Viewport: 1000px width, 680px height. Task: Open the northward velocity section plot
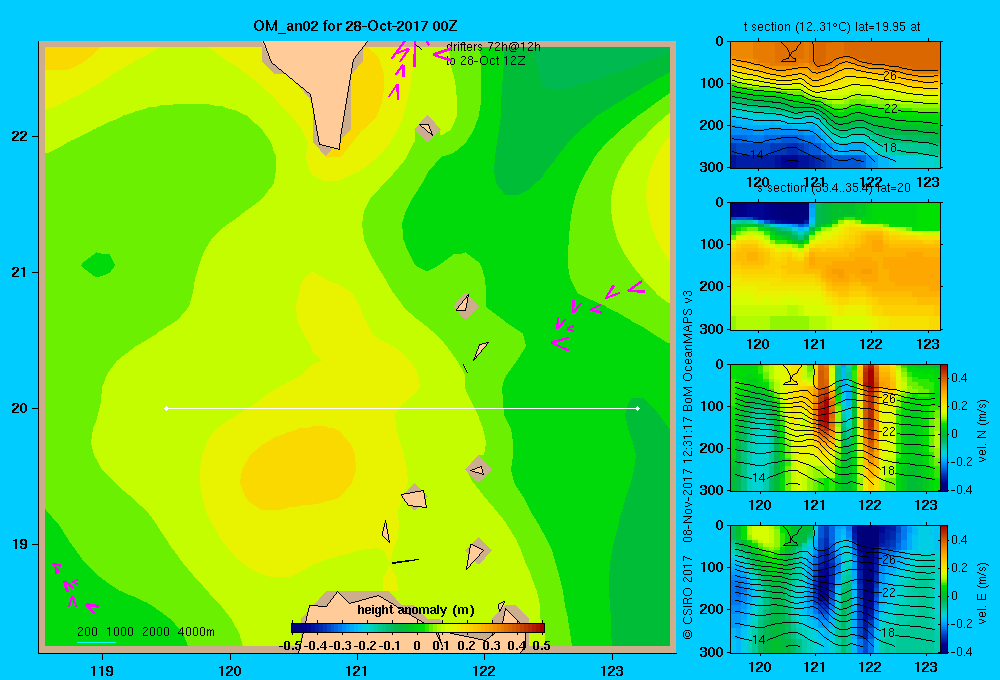[835, 427]
